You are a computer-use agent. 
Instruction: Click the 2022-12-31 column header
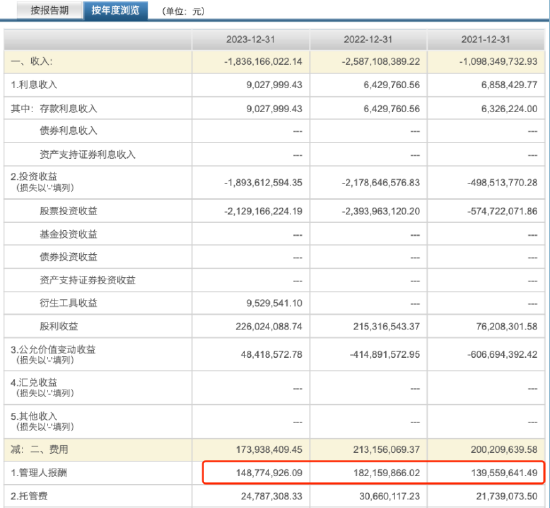[x=368, y=39]
